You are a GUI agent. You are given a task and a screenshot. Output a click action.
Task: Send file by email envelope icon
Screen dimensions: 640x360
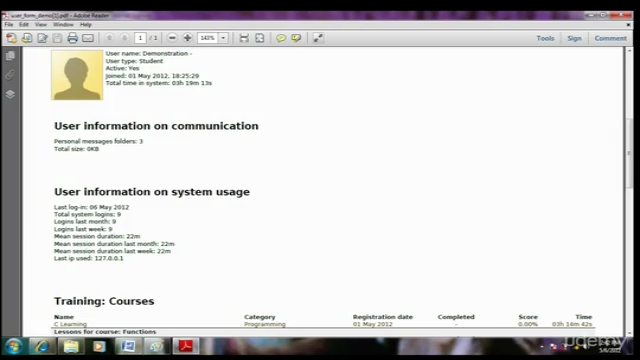88,38
